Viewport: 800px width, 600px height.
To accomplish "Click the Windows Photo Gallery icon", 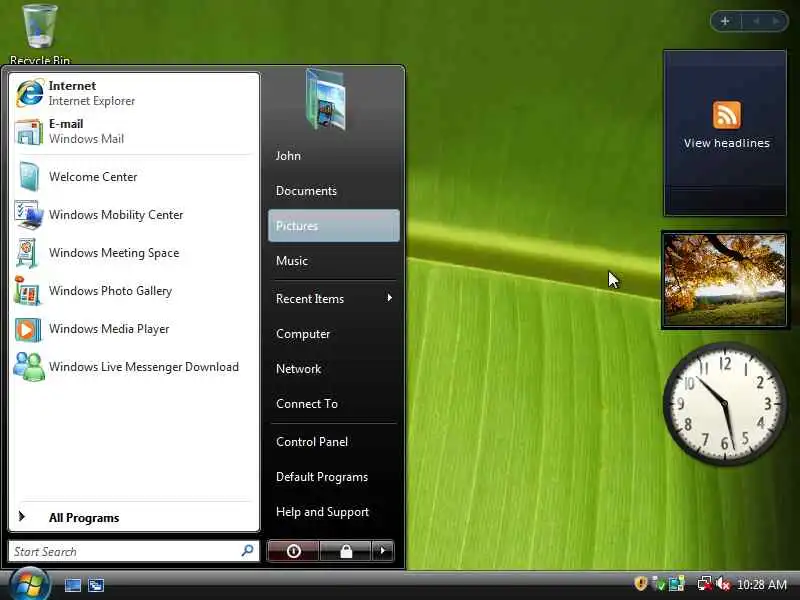I will tap(28, 291).
